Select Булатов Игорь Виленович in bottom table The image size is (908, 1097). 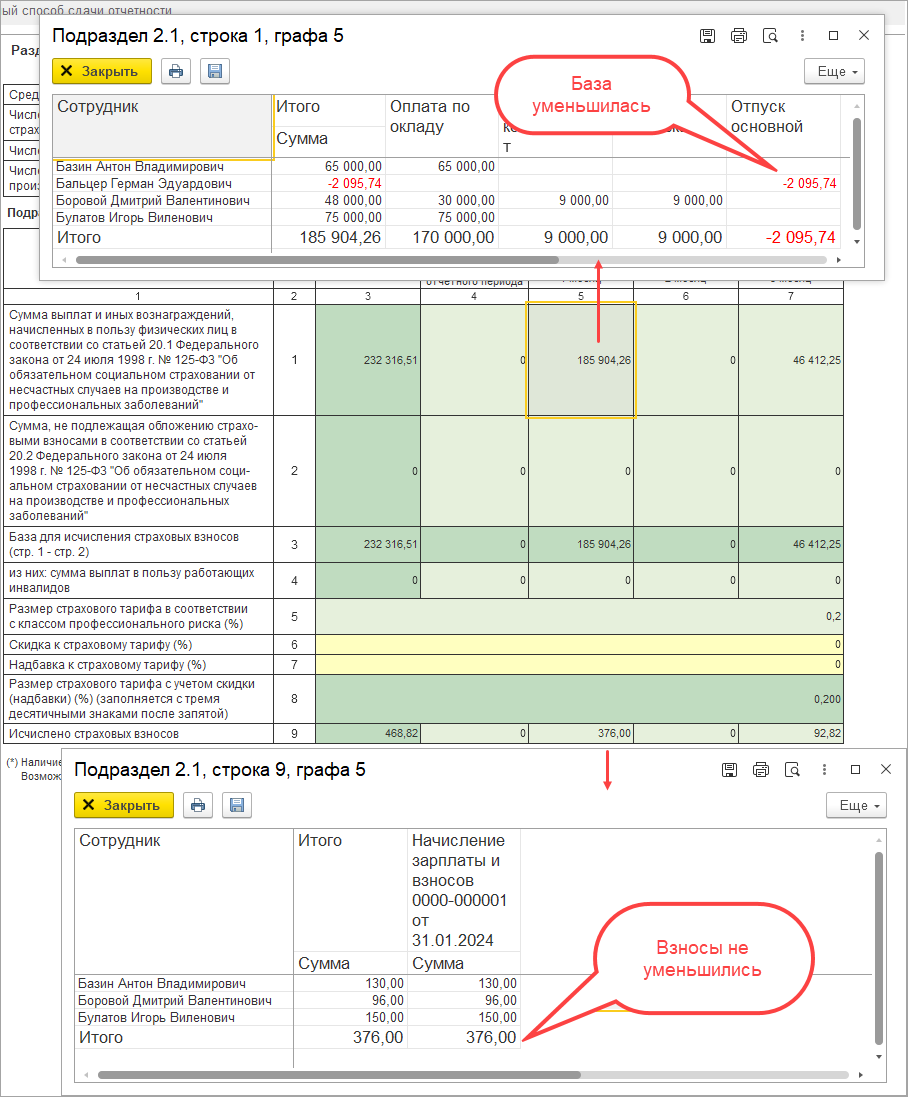click(x=156, y=1017)
